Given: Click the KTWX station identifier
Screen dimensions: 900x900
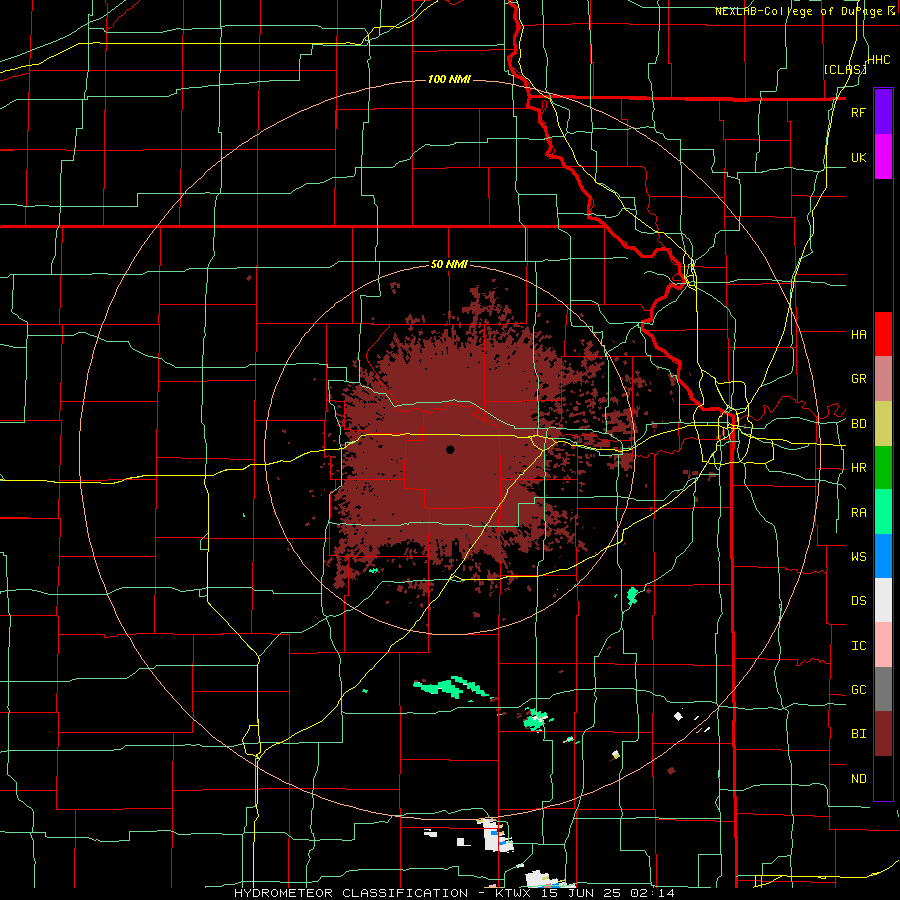Looking at the screenshot, I should [514, 893].
